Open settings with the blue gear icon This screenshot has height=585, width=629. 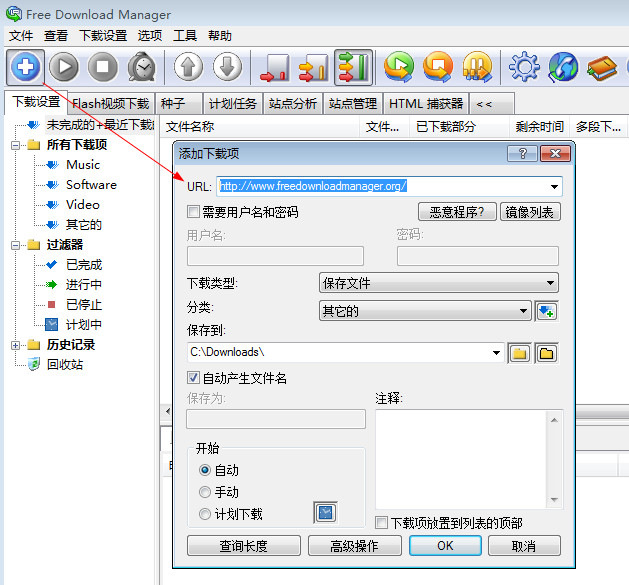point(524,67)
